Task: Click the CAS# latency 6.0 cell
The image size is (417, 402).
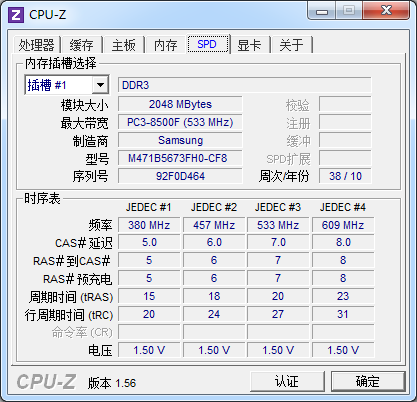Action: pos(214,242)
